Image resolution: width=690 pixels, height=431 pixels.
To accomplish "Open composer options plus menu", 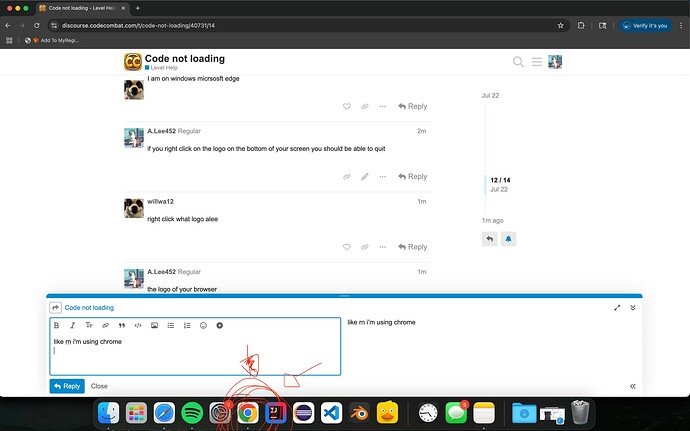I will [x=220, y=325].
